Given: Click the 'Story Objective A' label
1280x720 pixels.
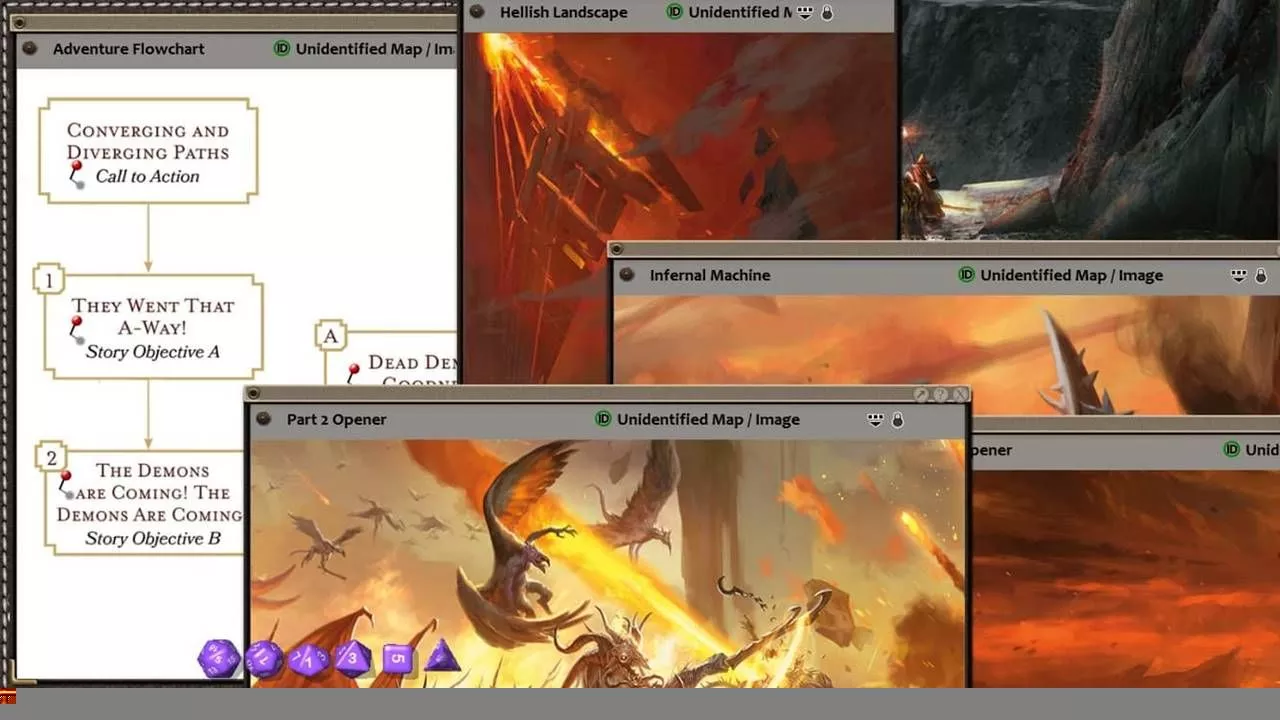Looking at the screenshot, I should click(153, 351).
